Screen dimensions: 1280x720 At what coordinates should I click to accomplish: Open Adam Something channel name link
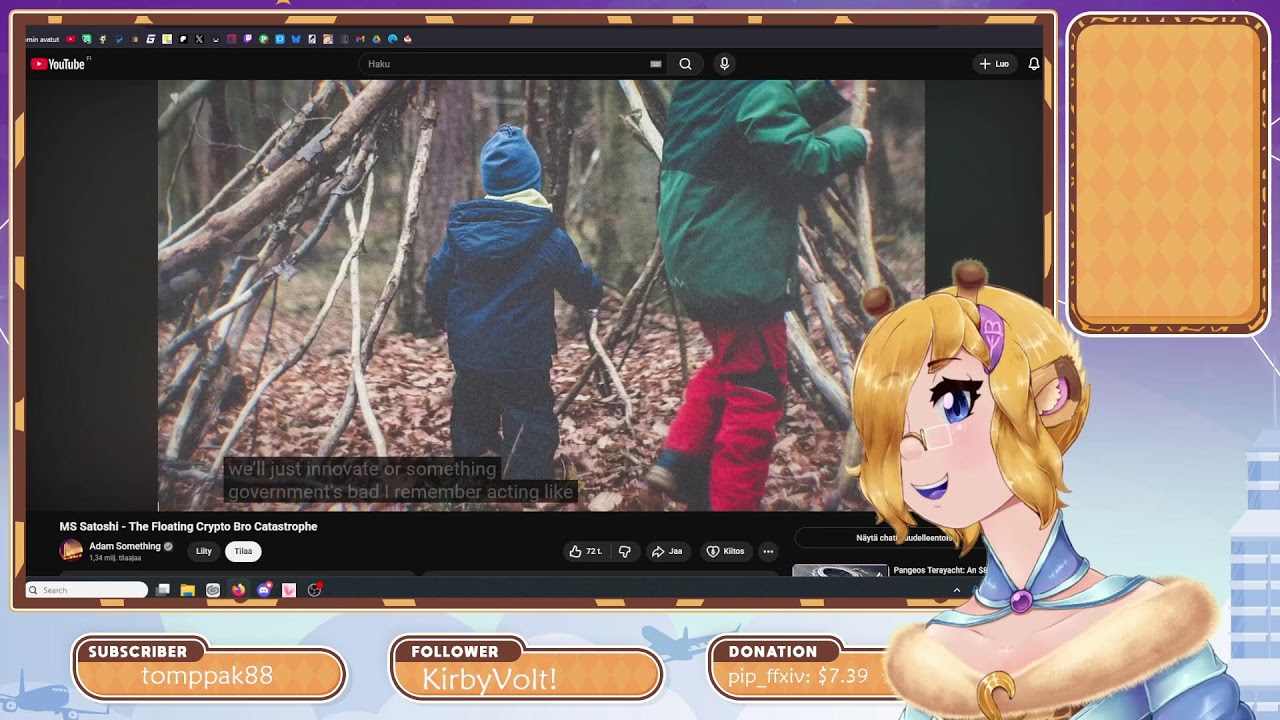(x=125, y=546)
